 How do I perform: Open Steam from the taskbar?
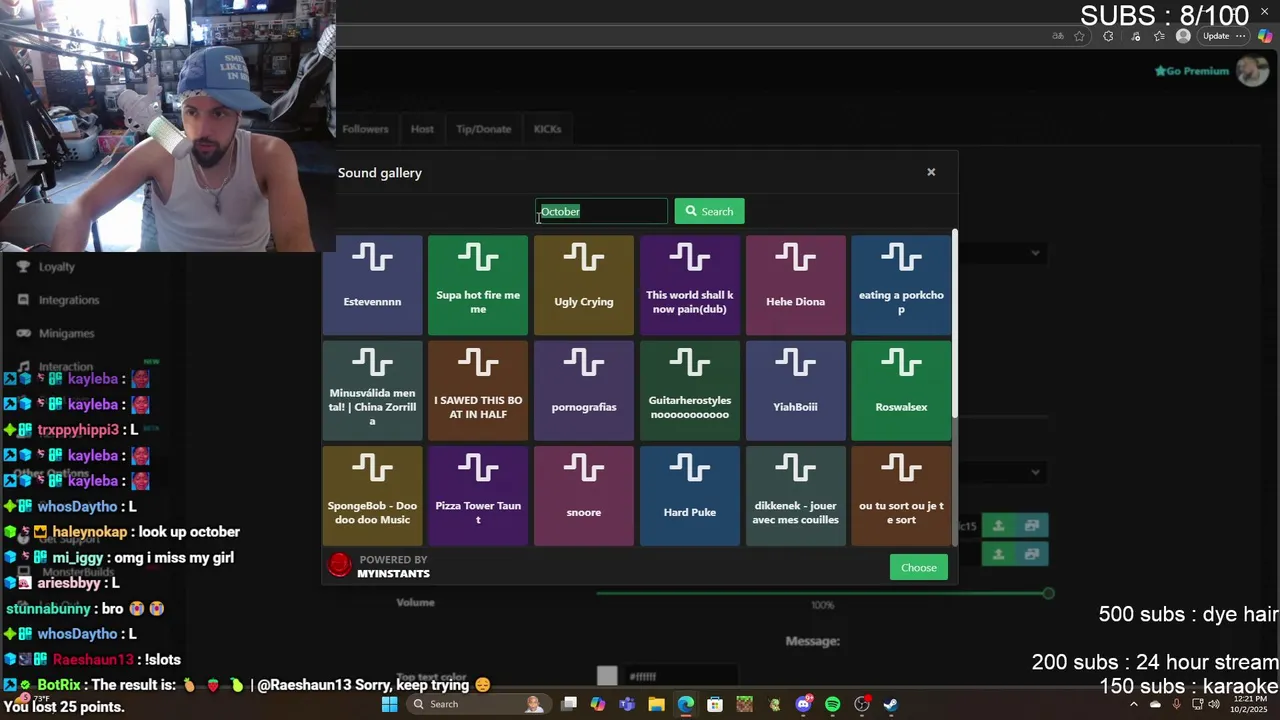click(x=890, y=704)
